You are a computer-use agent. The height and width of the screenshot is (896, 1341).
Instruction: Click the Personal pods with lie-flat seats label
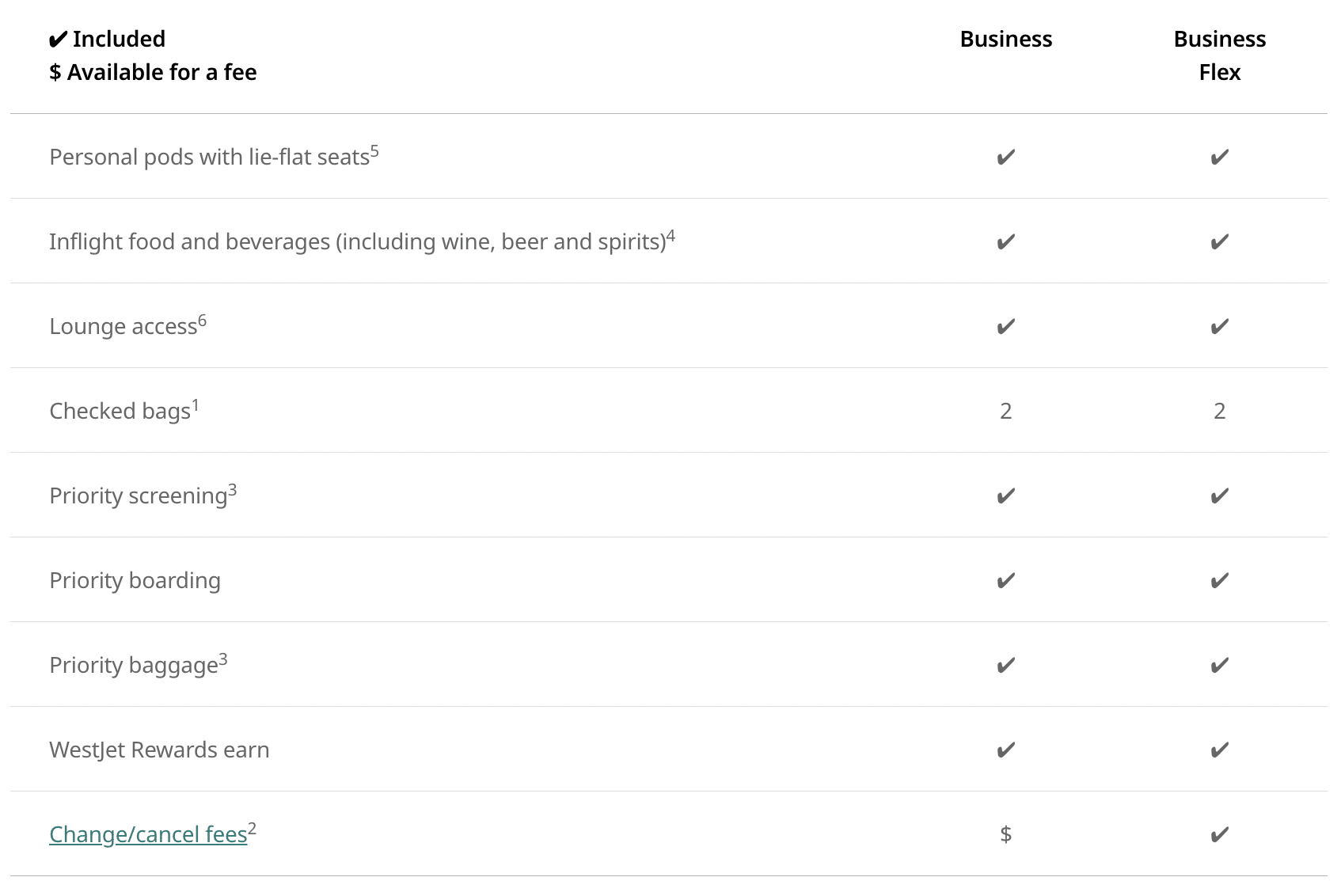pyautogui.click(x=209, y=157)
